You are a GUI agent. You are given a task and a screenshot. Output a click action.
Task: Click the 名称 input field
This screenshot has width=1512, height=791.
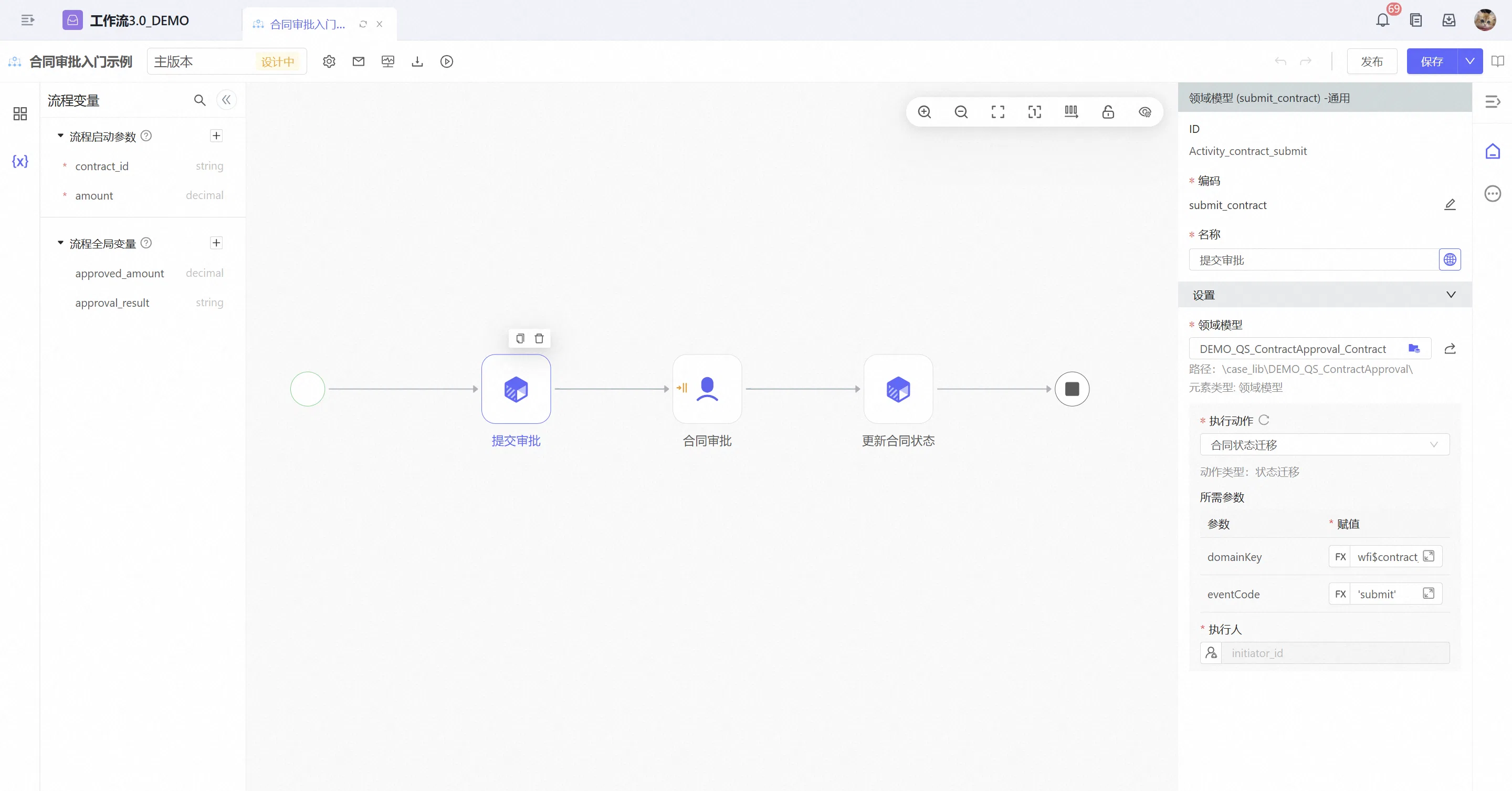pyautogui.click(x=1314, y=259)
